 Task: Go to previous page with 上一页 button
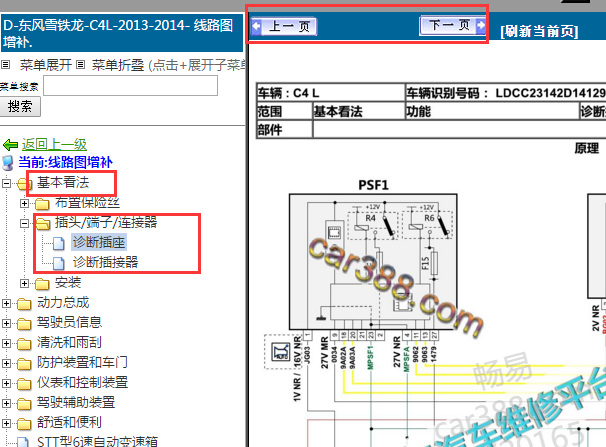click(x=284, y=26)
